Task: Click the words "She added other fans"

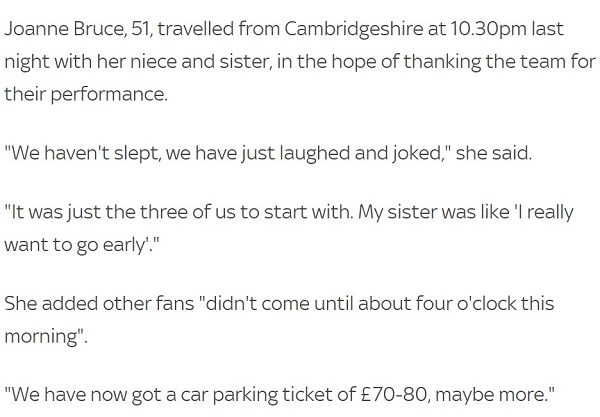Action: 99,304
